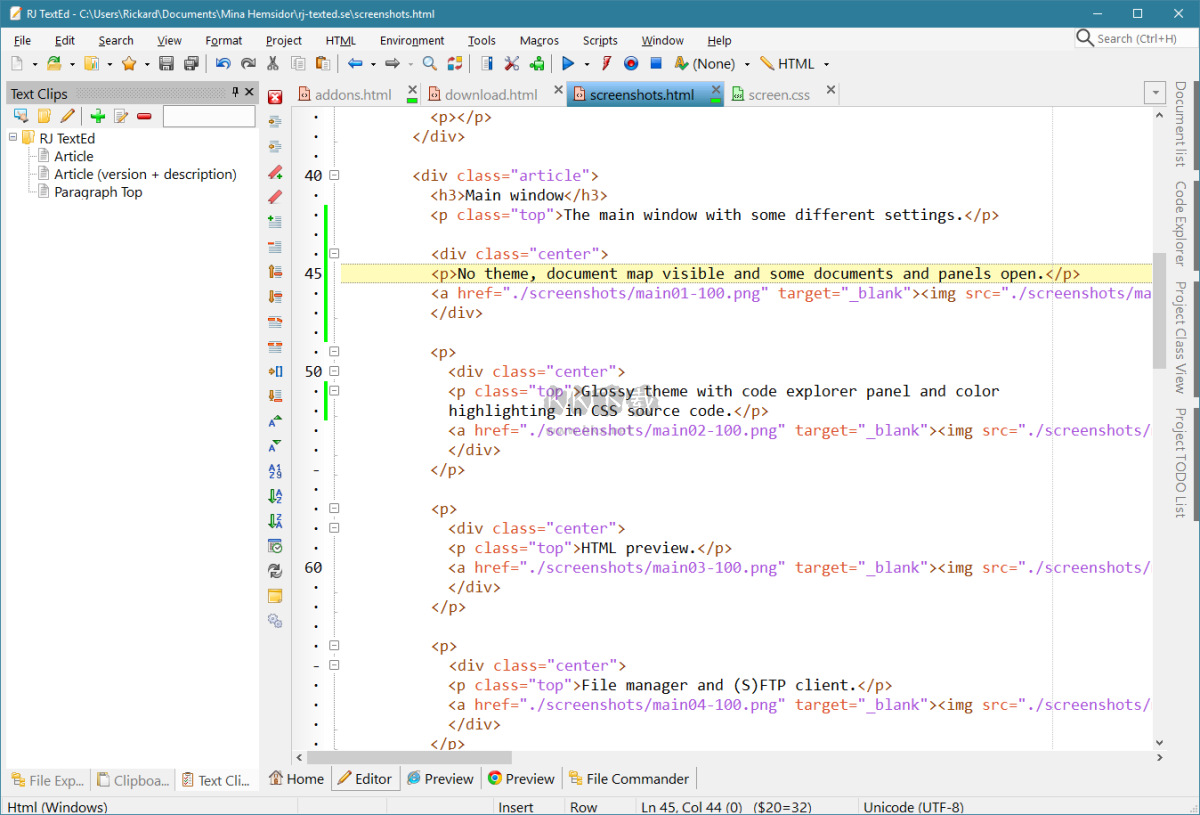
Task: Click the Text Clips filter input field
Action: pos(209,116)
